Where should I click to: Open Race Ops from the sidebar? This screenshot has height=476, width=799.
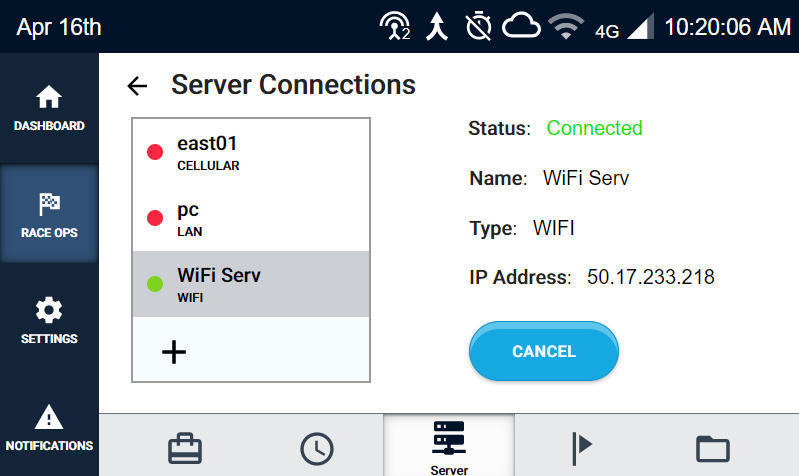point(49,214)
